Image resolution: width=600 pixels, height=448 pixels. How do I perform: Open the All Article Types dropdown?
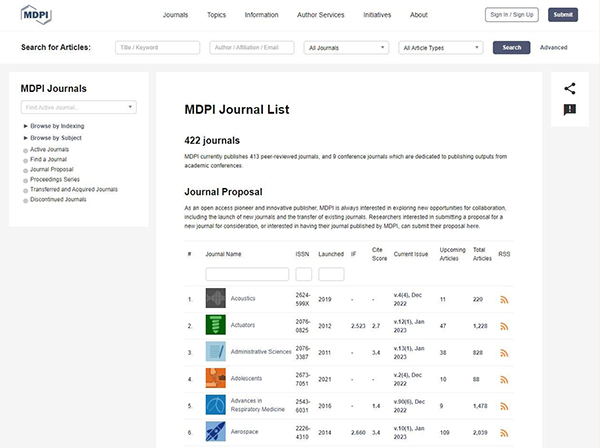tap(440, 48)
